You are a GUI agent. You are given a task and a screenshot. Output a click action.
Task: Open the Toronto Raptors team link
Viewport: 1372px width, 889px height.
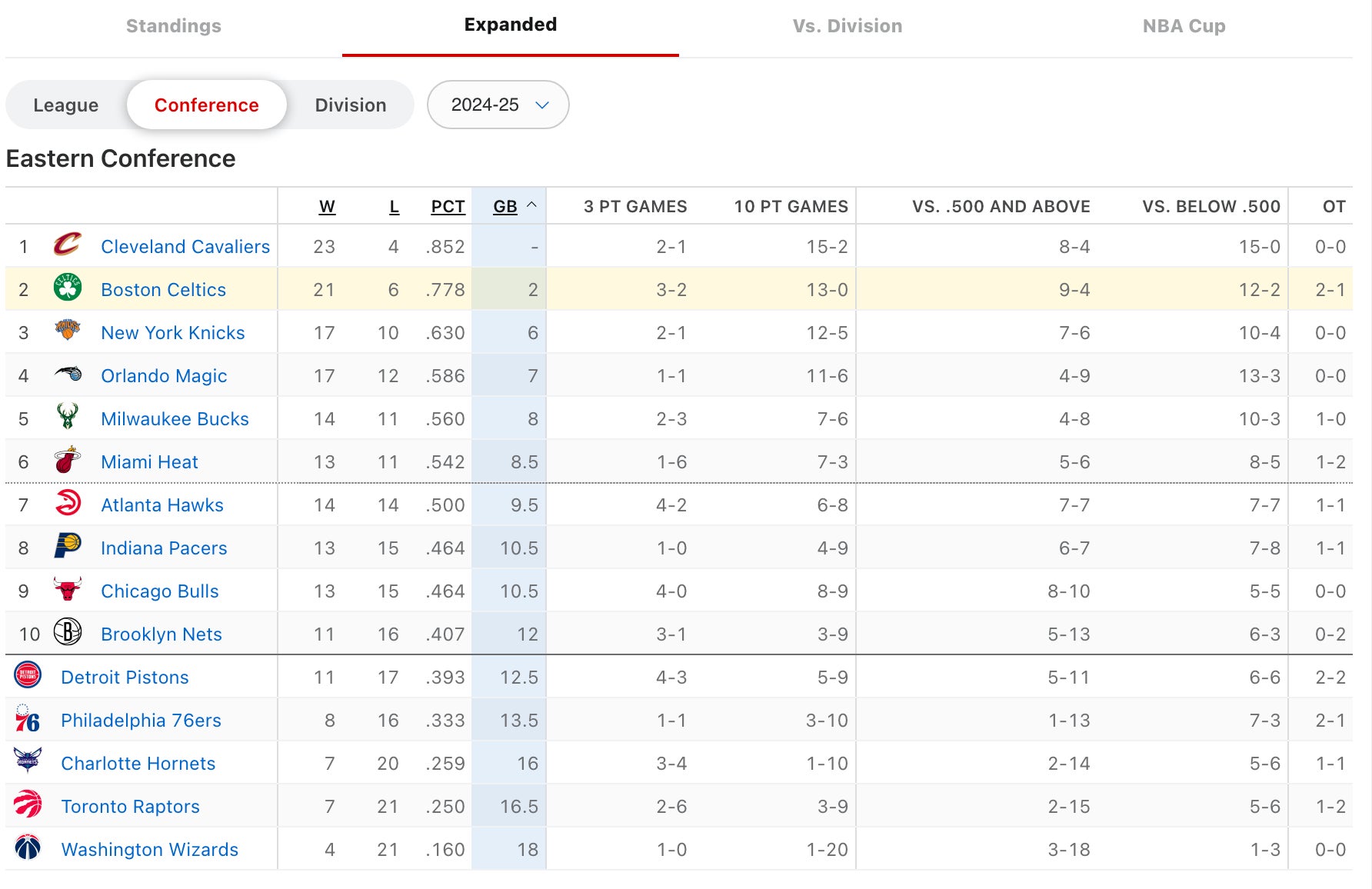[x=130, y=807]
